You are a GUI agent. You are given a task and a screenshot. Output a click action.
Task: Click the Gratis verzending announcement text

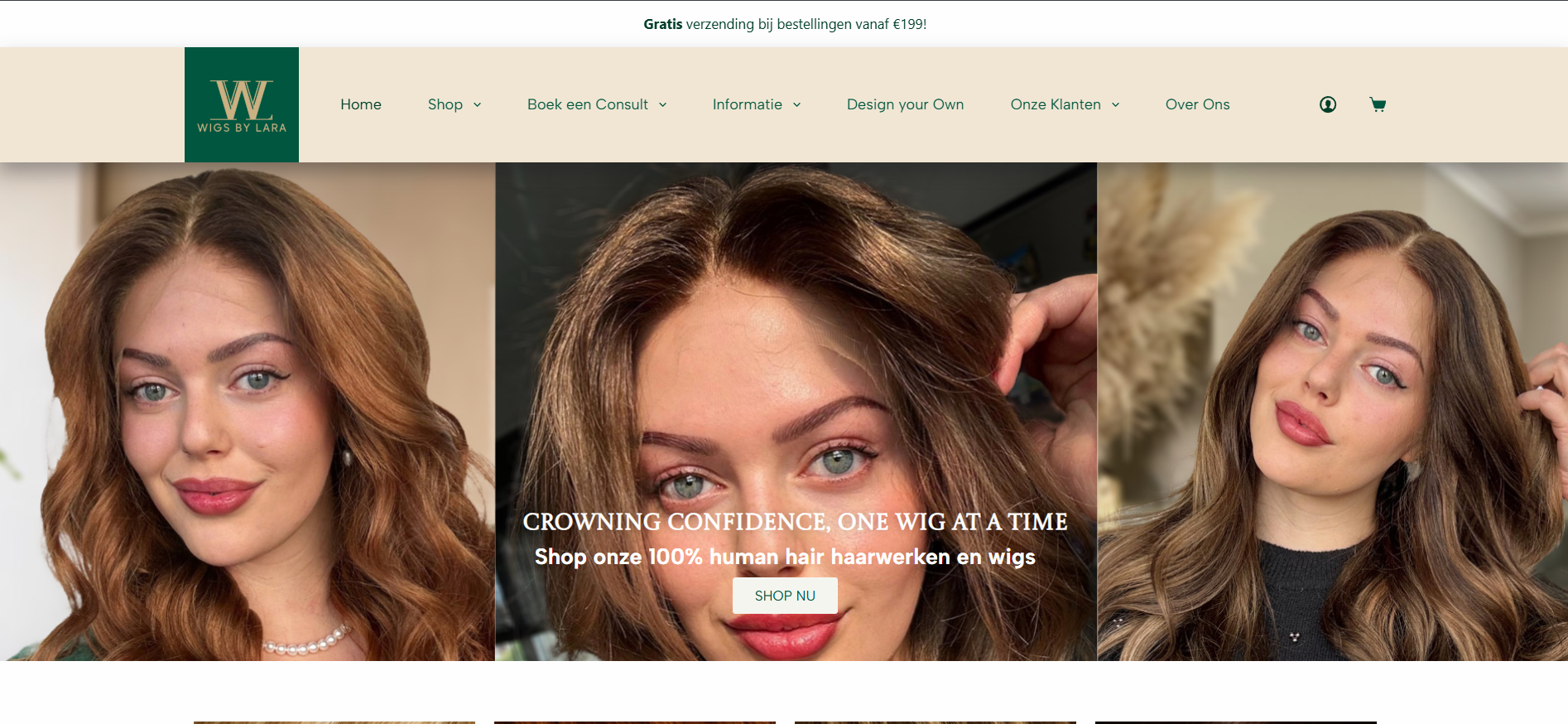[x=785, y=24]
